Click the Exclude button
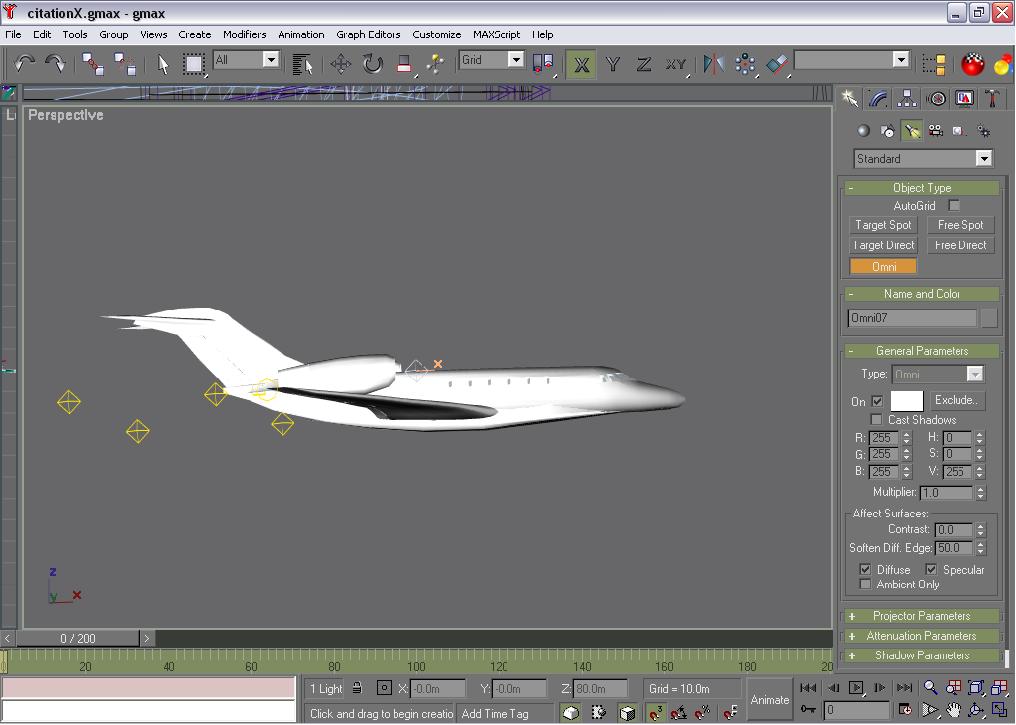Viewport: 1016px width, 725px height. click(956, 400)
